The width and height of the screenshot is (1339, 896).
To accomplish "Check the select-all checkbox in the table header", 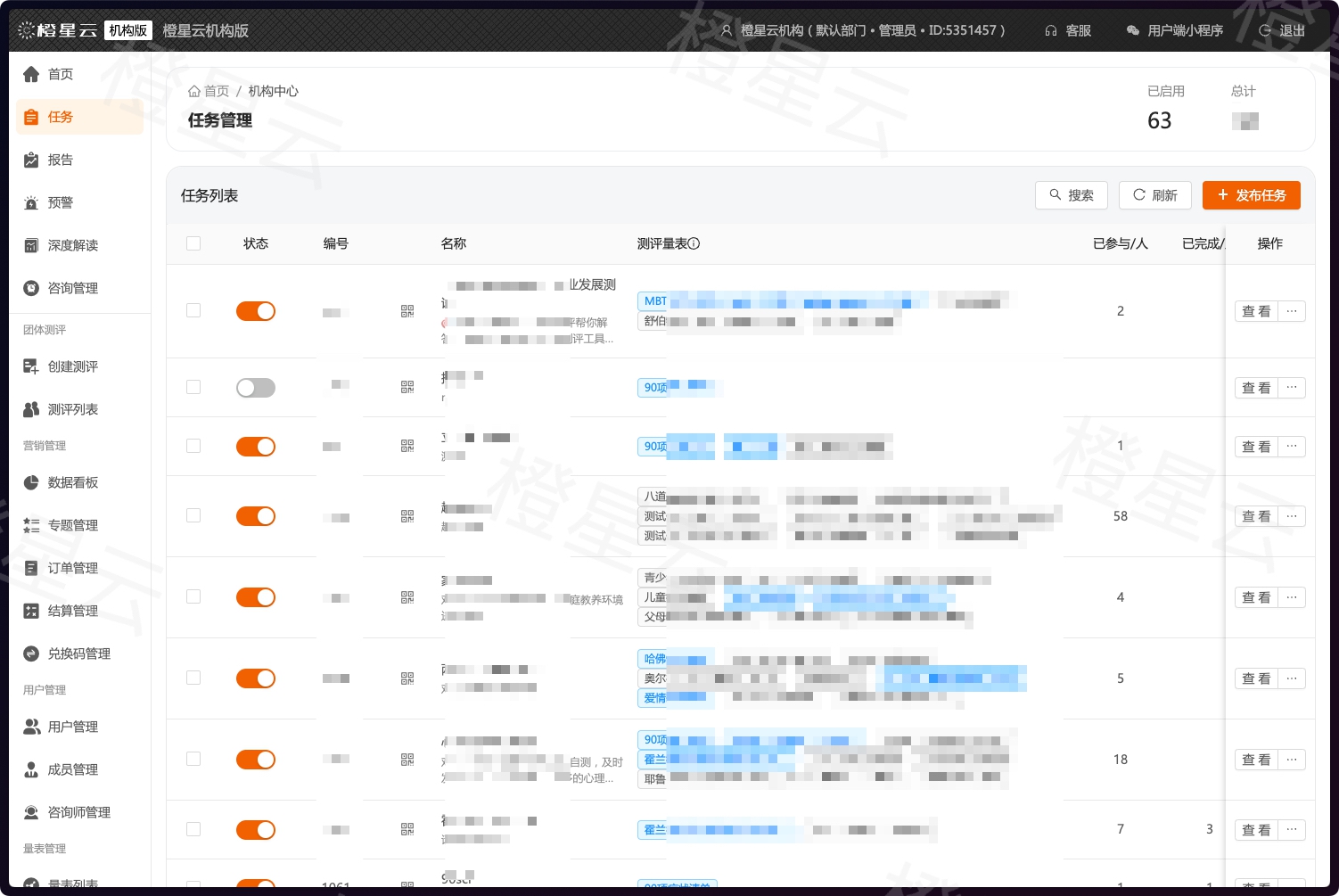I will 193,242.
